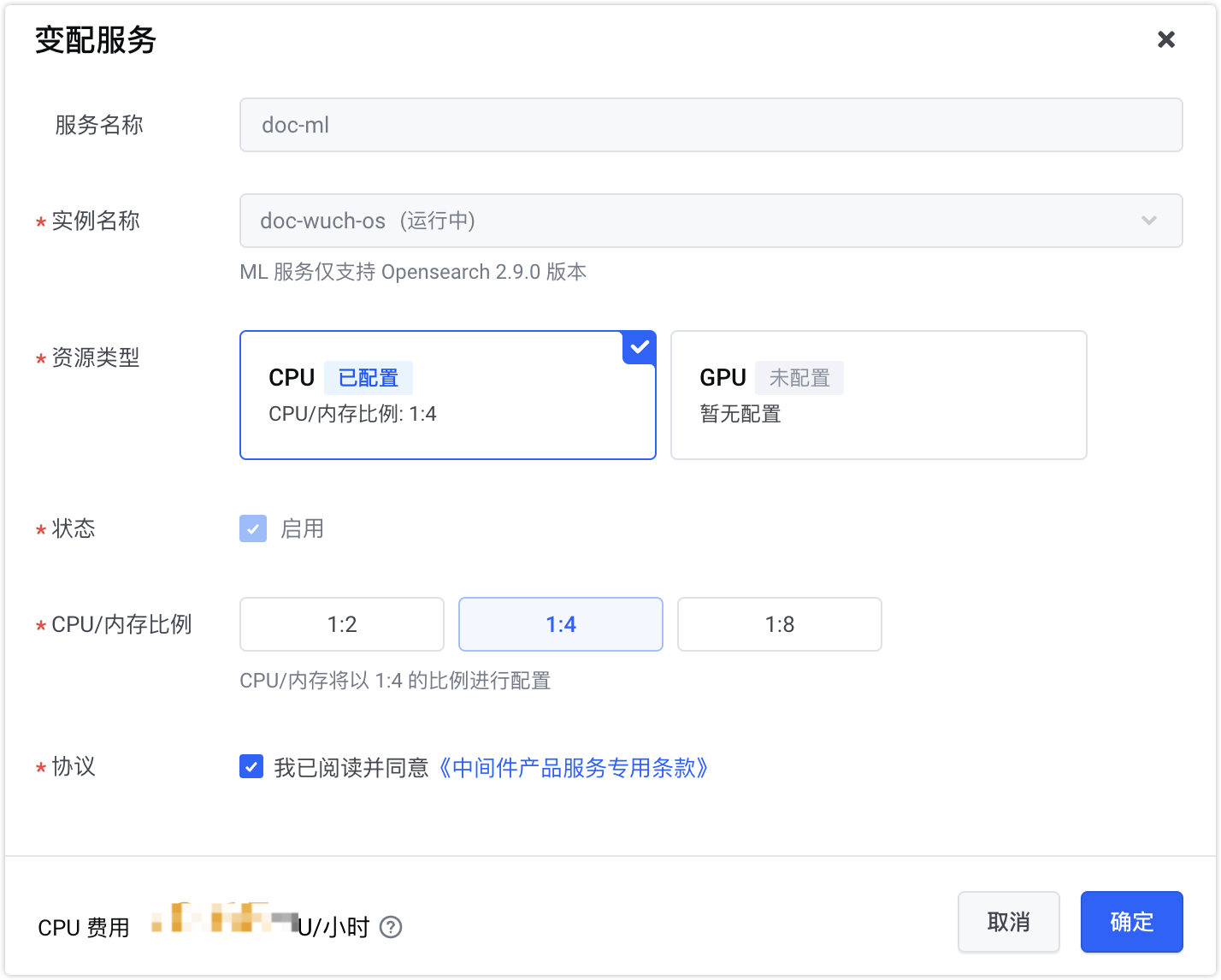The width and height of the screenshot is (1221, 980).
Task: Click the 资源类型 field label
Action: (x=96, y=357)
